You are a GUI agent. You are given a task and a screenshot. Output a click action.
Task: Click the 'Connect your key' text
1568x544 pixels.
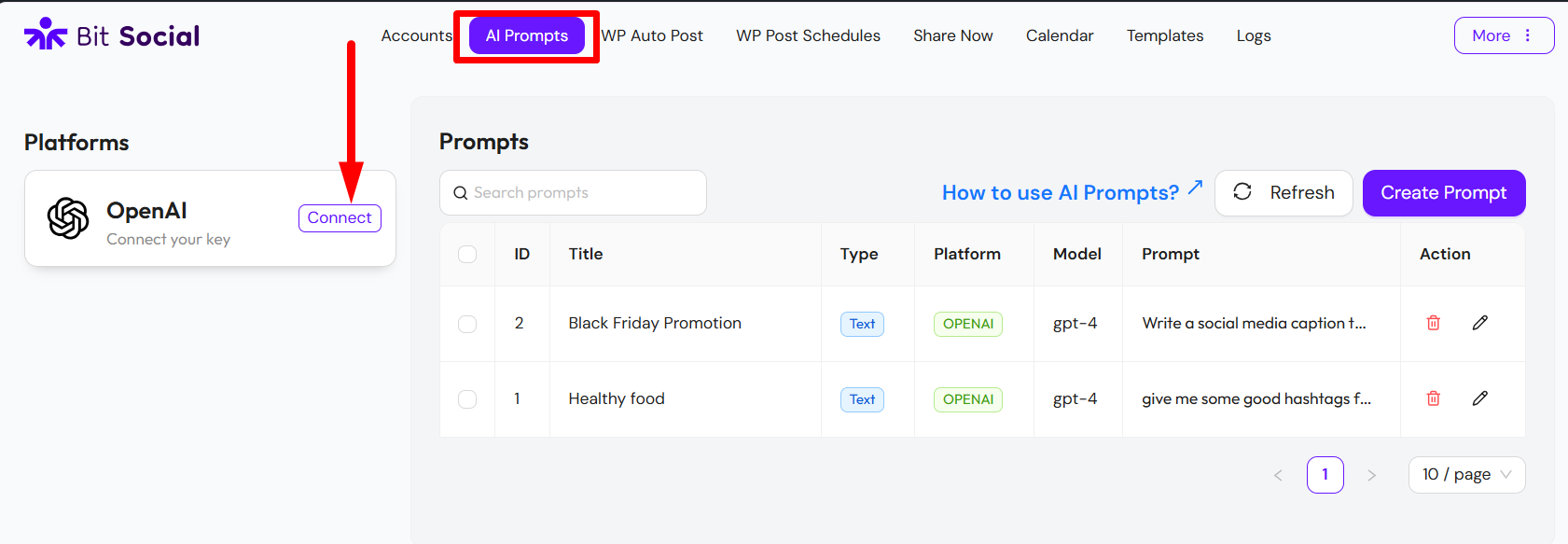coord(168,239)
